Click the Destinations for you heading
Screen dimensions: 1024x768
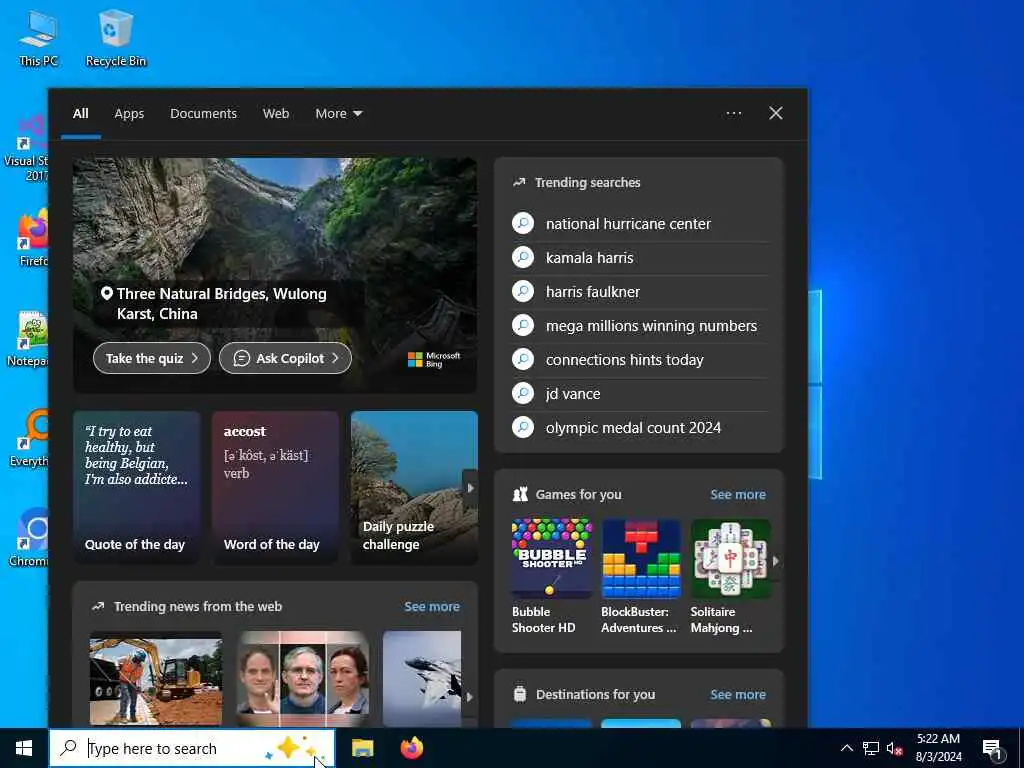point(596,695)
